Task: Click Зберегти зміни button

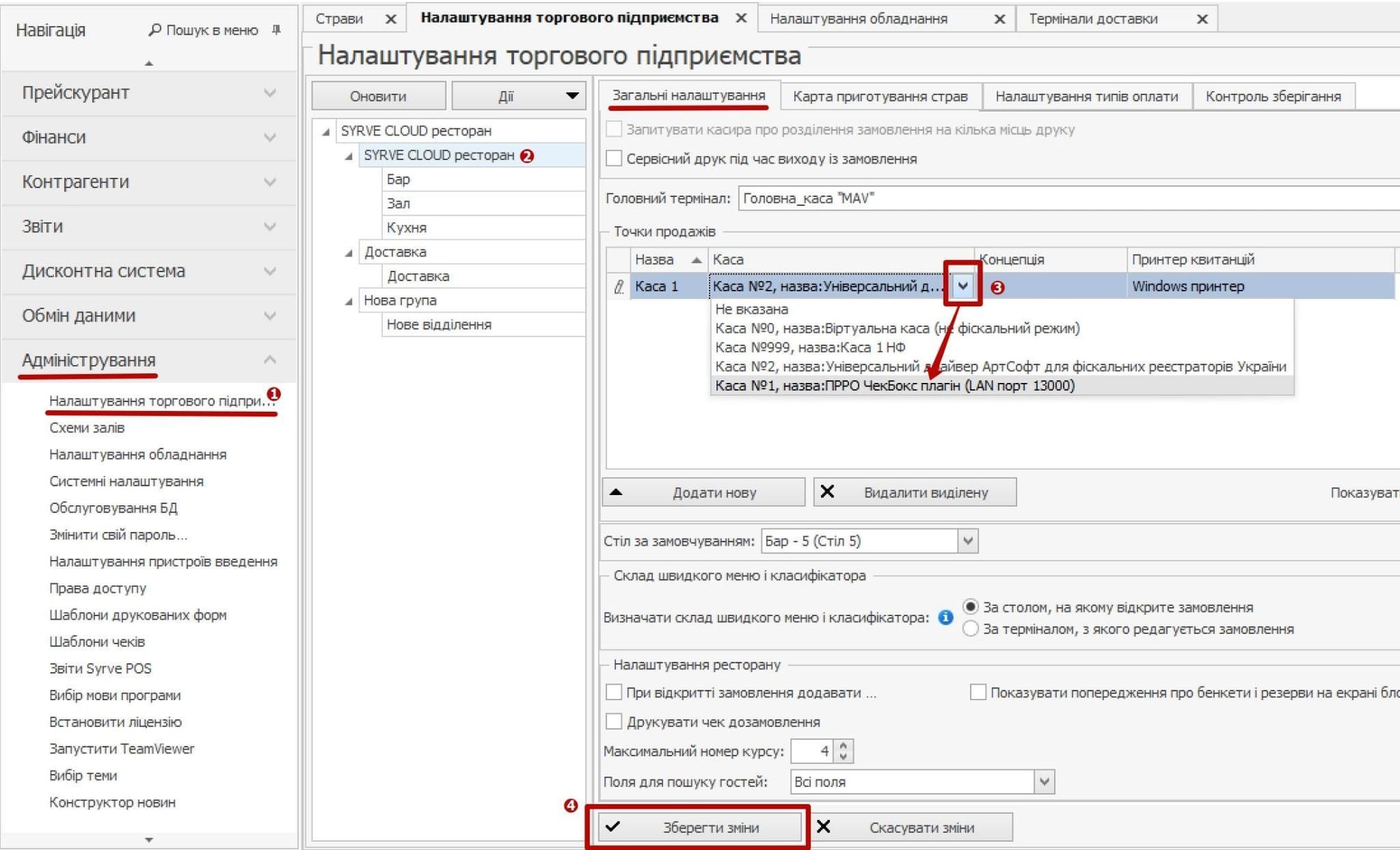Action: [x=699, y=828]
